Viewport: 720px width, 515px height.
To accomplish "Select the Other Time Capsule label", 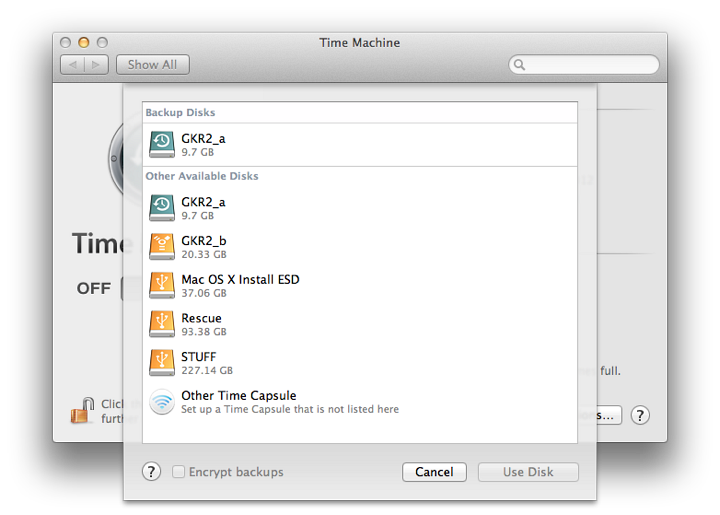I will point(239,396).
